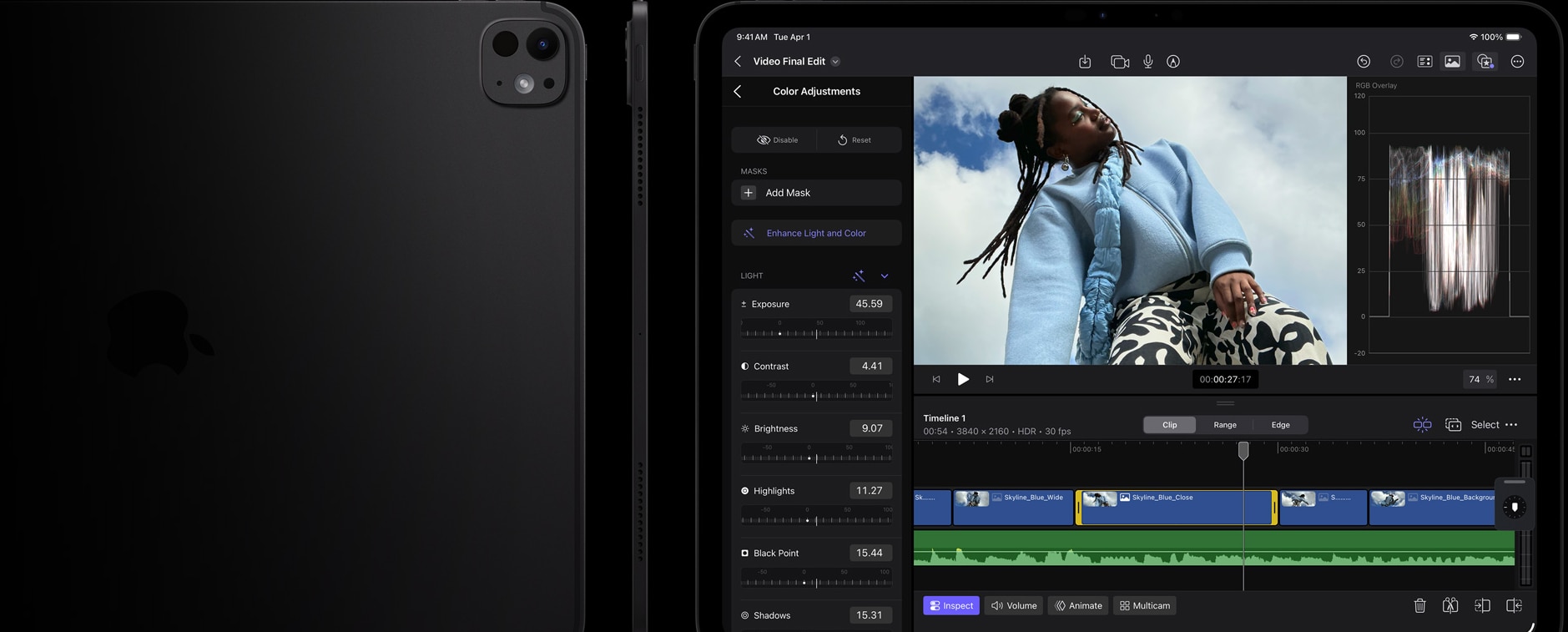This screenshot has width=1568, height=632.
Task: Select the Edge tab
Action: pos(1280,425)
